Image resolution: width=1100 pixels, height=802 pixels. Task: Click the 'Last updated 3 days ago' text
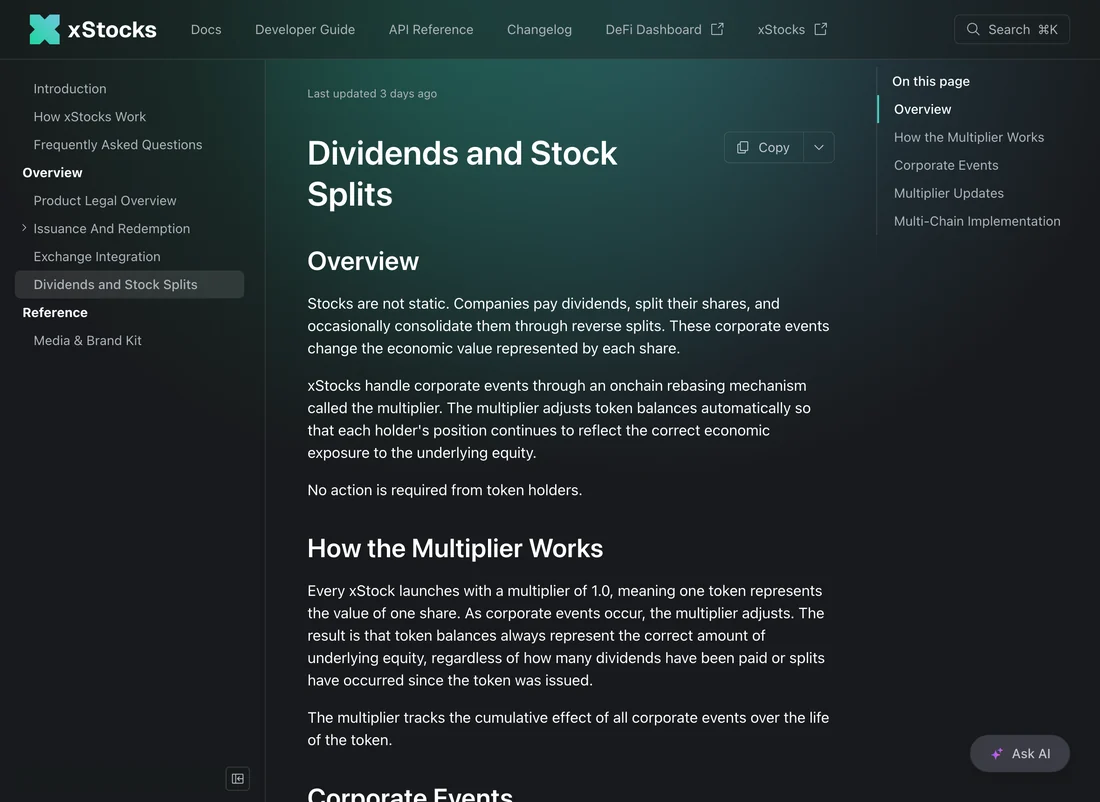372,93
